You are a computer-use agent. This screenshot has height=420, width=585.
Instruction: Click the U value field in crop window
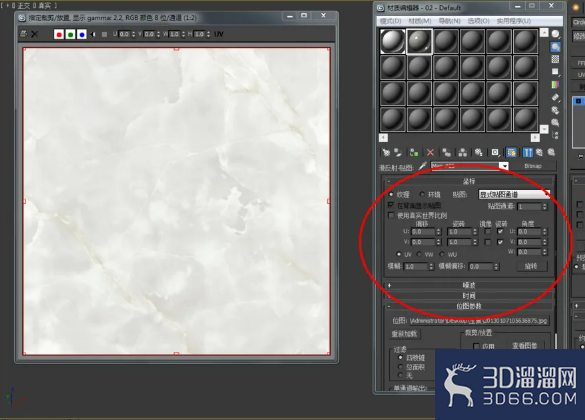[124, 34]
